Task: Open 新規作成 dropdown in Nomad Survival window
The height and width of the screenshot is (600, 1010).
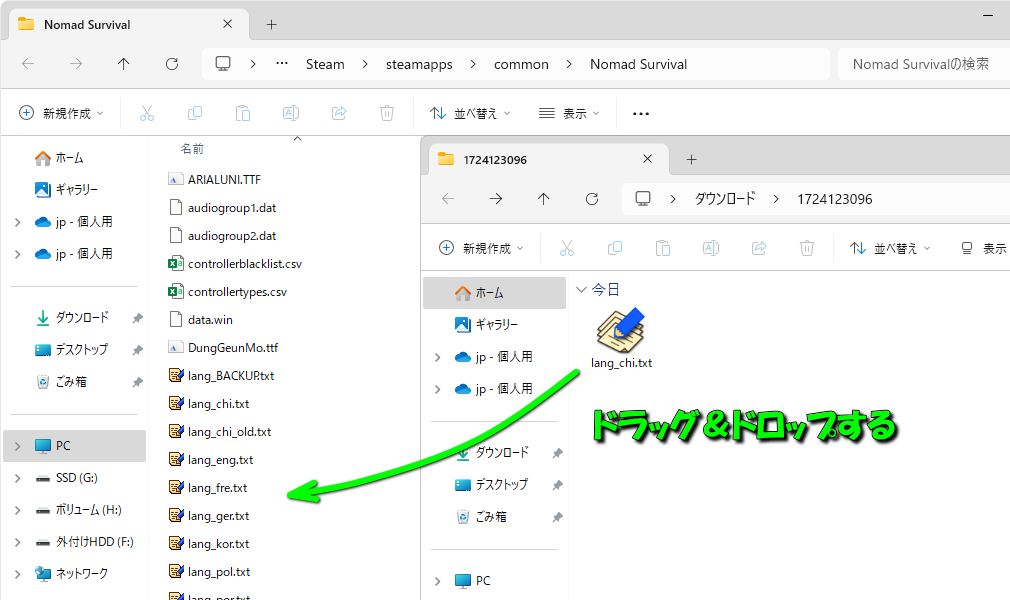Action: point(61,113)
